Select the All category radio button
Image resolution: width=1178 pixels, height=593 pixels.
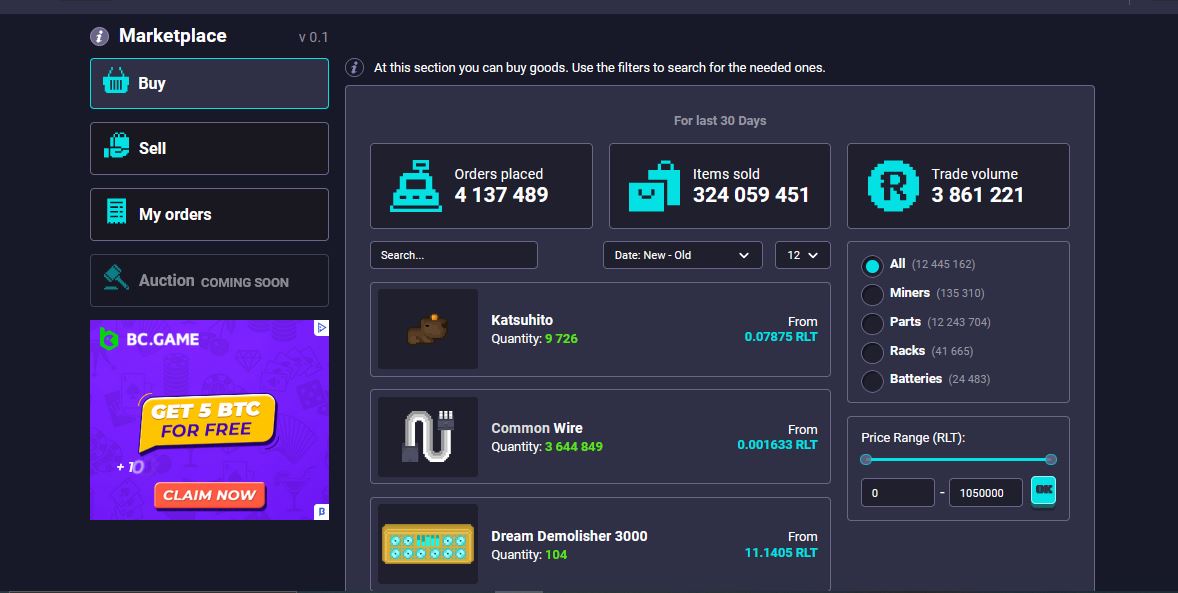tap(871, 265)
